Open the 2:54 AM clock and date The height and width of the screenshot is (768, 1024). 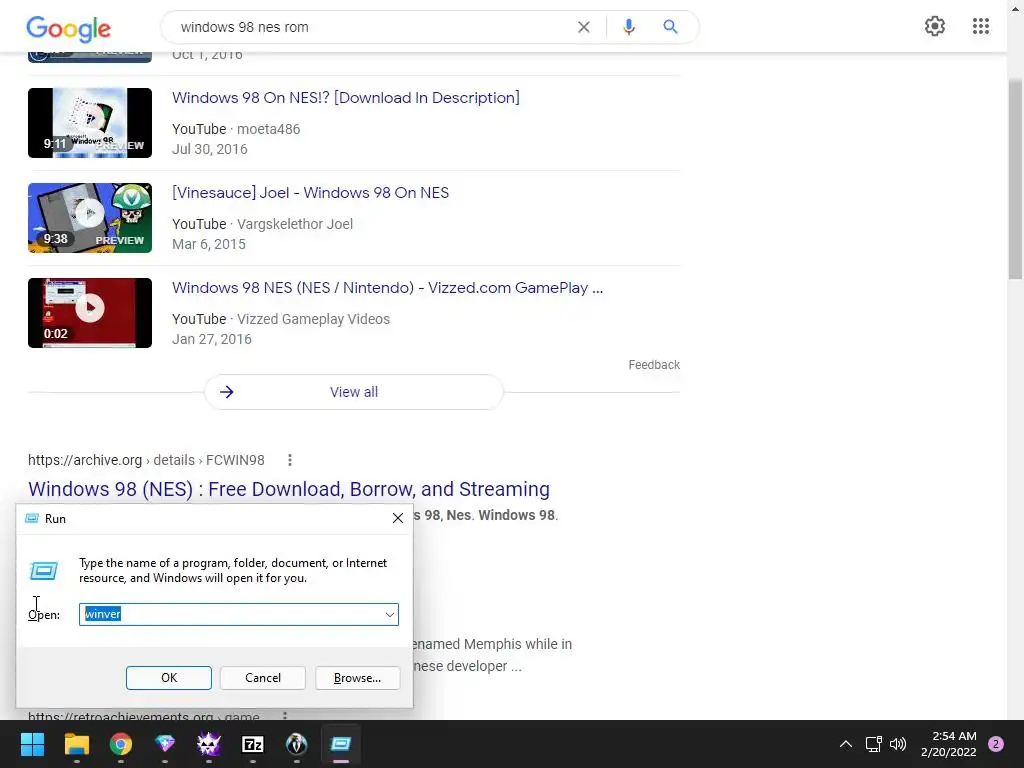pyautogui.click(x=948, y=744)
